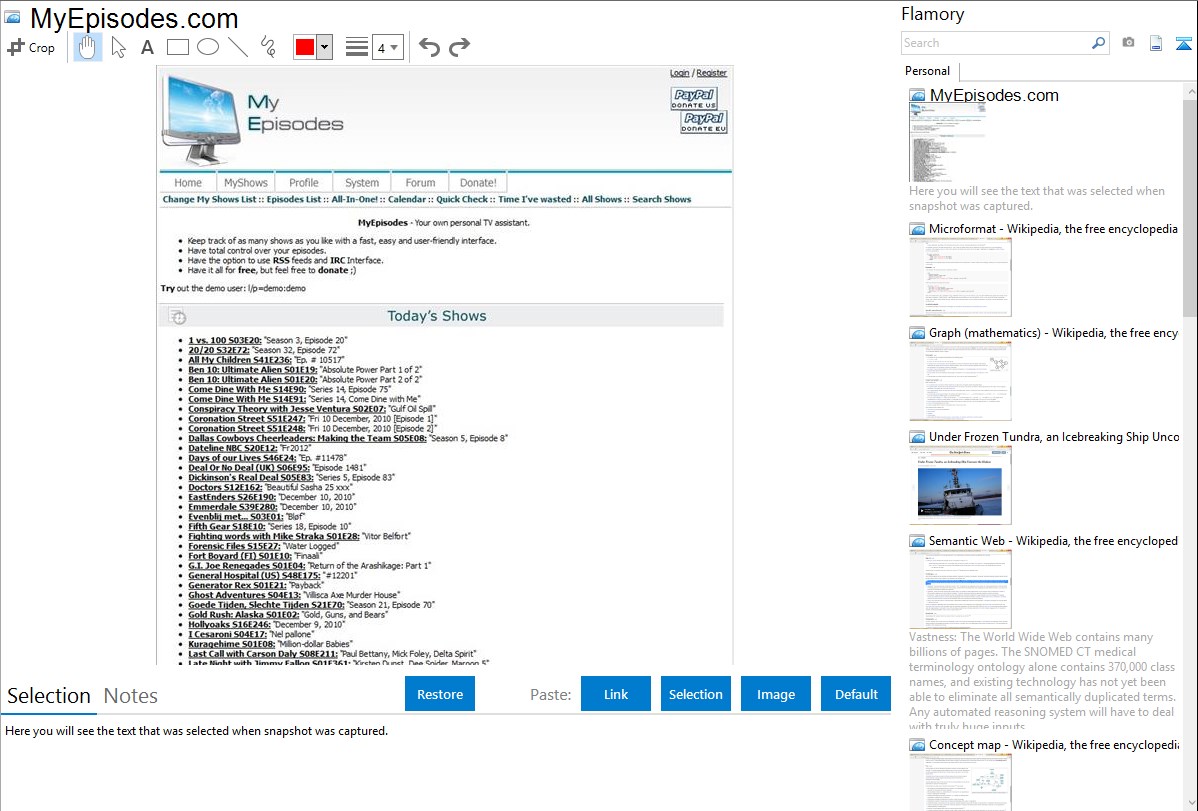Pick the ellipse shape tool

click(208, 47)
